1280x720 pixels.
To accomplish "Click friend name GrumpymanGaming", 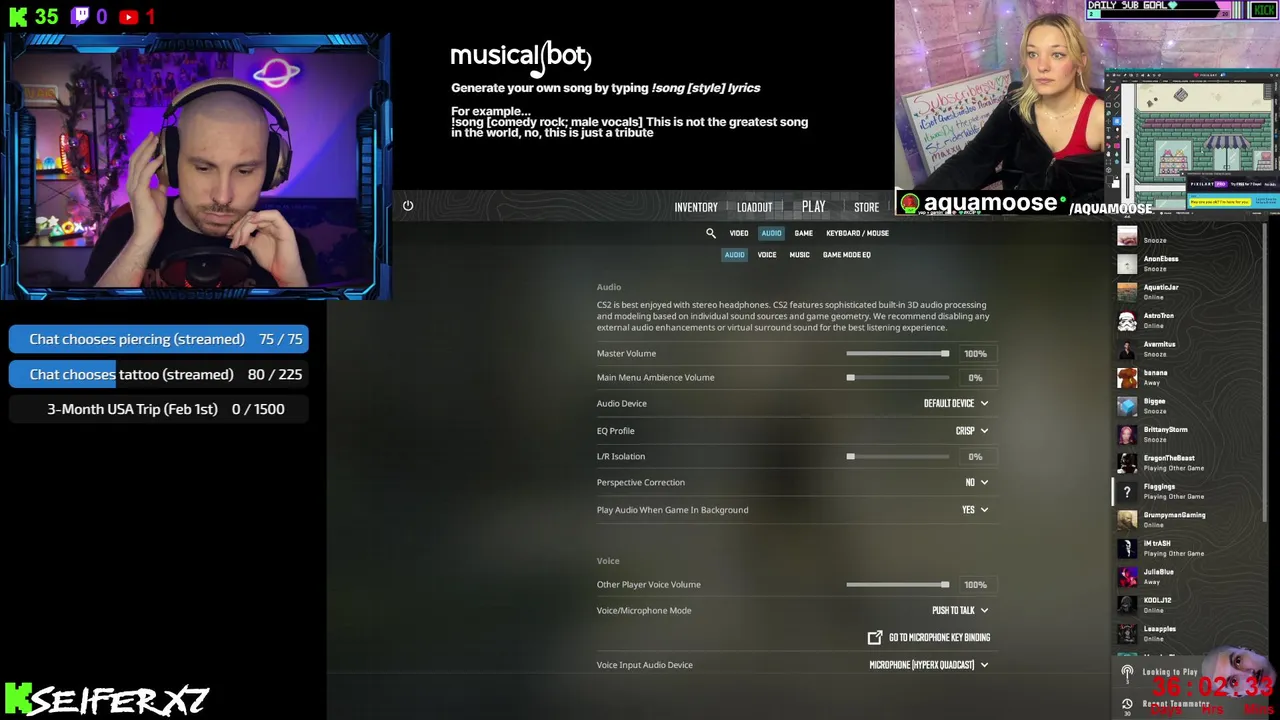I will (1174, 515).
